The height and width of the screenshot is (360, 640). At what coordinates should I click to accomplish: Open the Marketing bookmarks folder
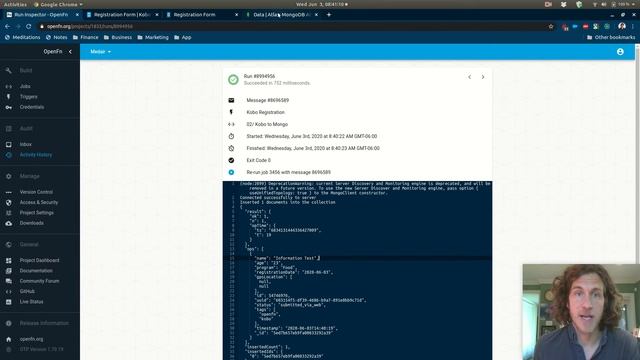click(x=153, y=37)
